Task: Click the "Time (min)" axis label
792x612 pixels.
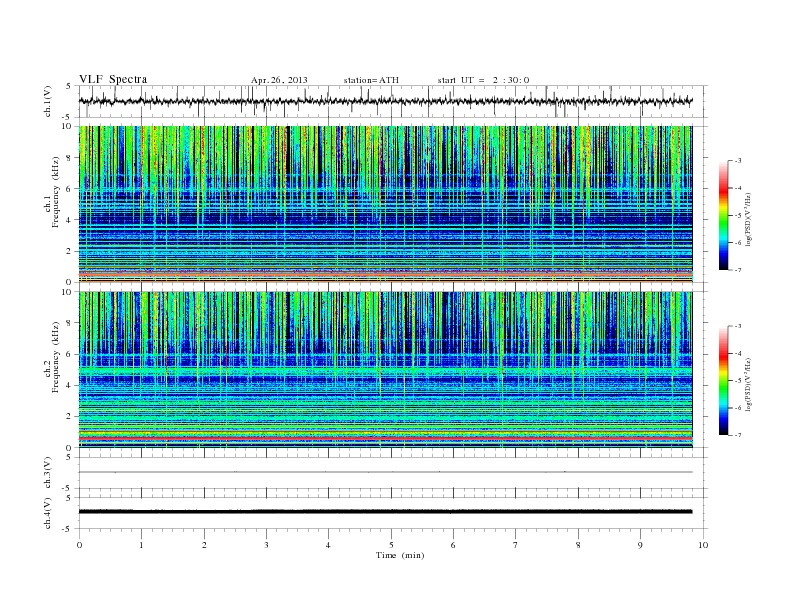Action: [x=400, y=555]
